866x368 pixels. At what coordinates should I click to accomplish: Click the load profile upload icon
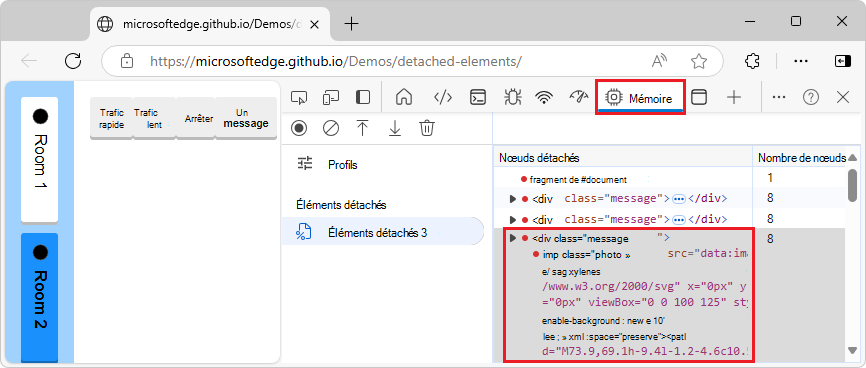[x=362, y=129]
